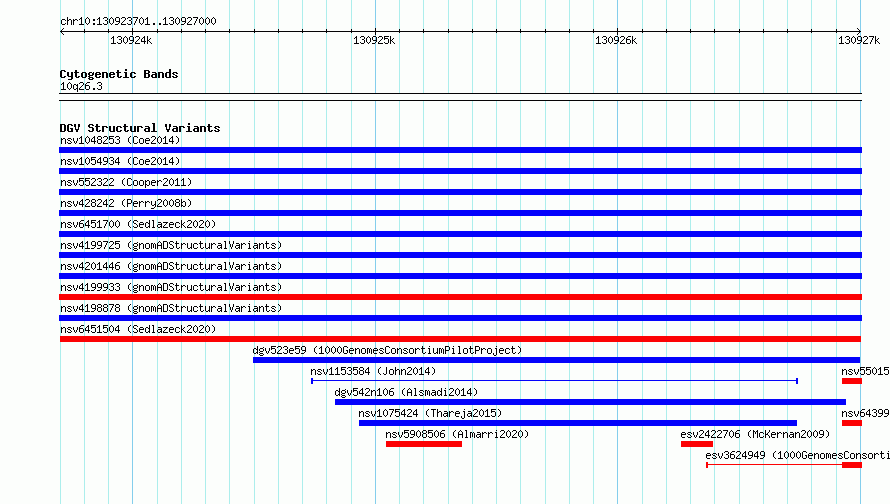This screenshot has height=504, width=890.
Task: Click the left arrowhead of the ruler
Action: 62,31
